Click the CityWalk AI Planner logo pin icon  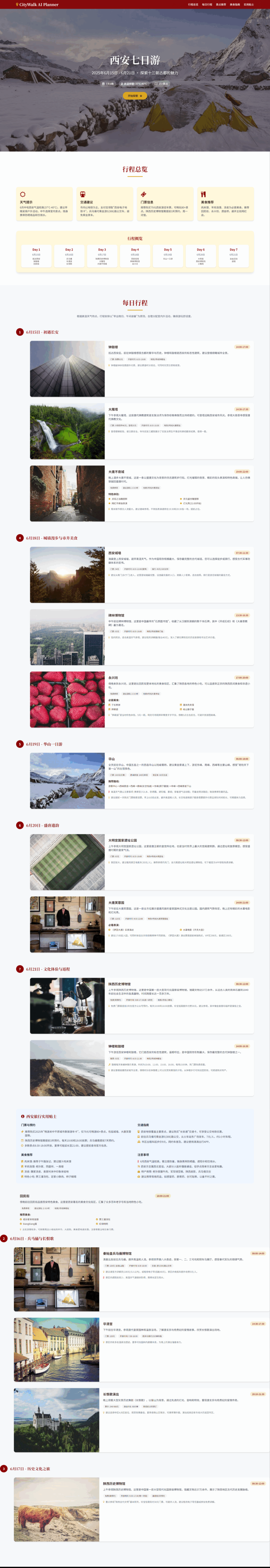click(x=17, y=4)
